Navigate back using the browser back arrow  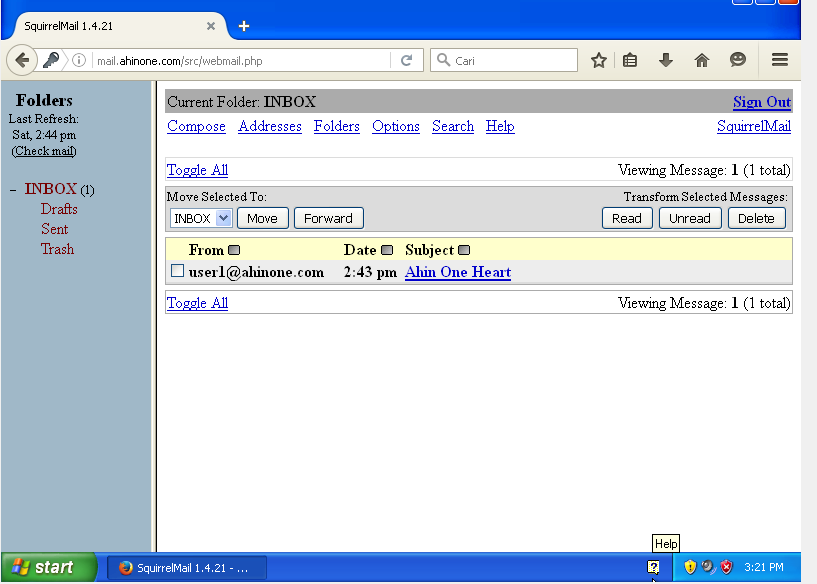[x=22, y=60]
